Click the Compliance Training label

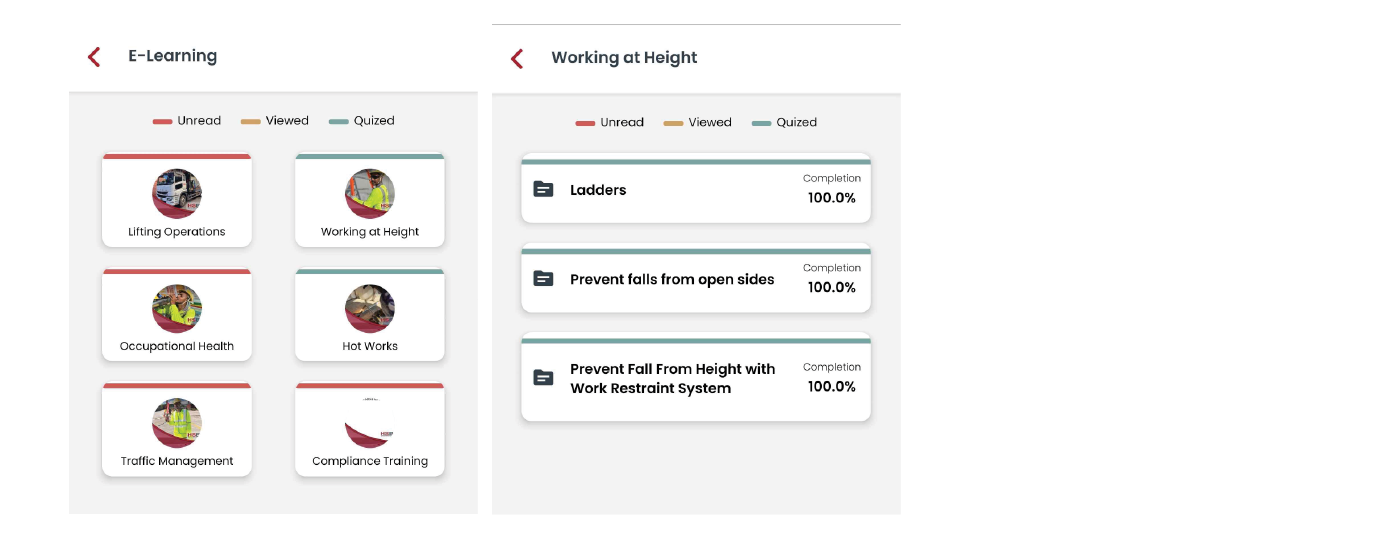pos(370,461)
